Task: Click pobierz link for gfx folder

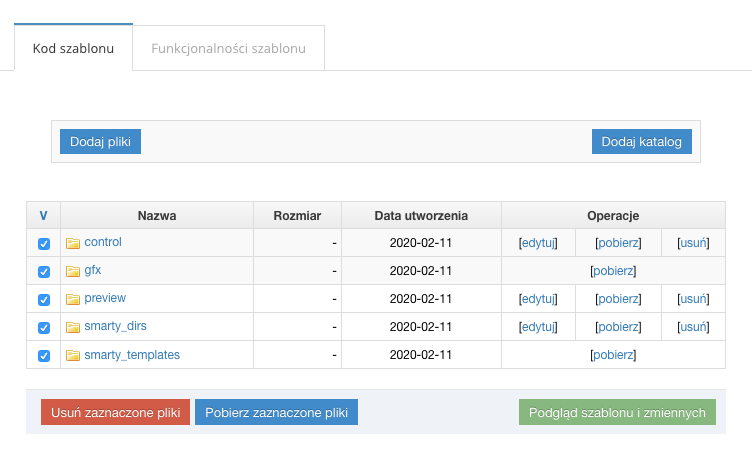Action: click(x=613, y=271)
